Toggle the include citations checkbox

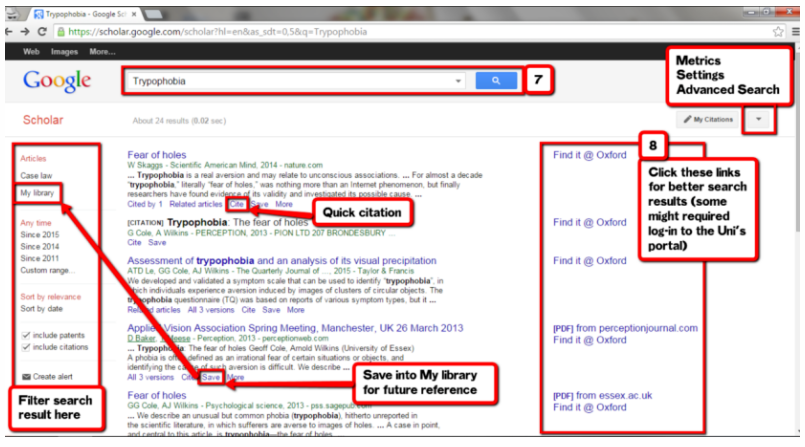click(26, 347)
